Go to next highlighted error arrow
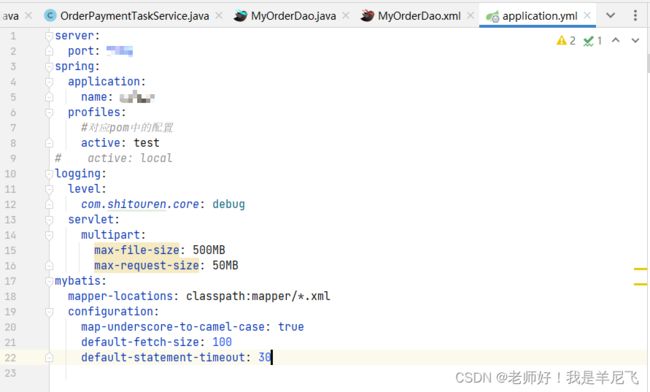The height and width of the screenshot is (392, 650). coord(635,40)
